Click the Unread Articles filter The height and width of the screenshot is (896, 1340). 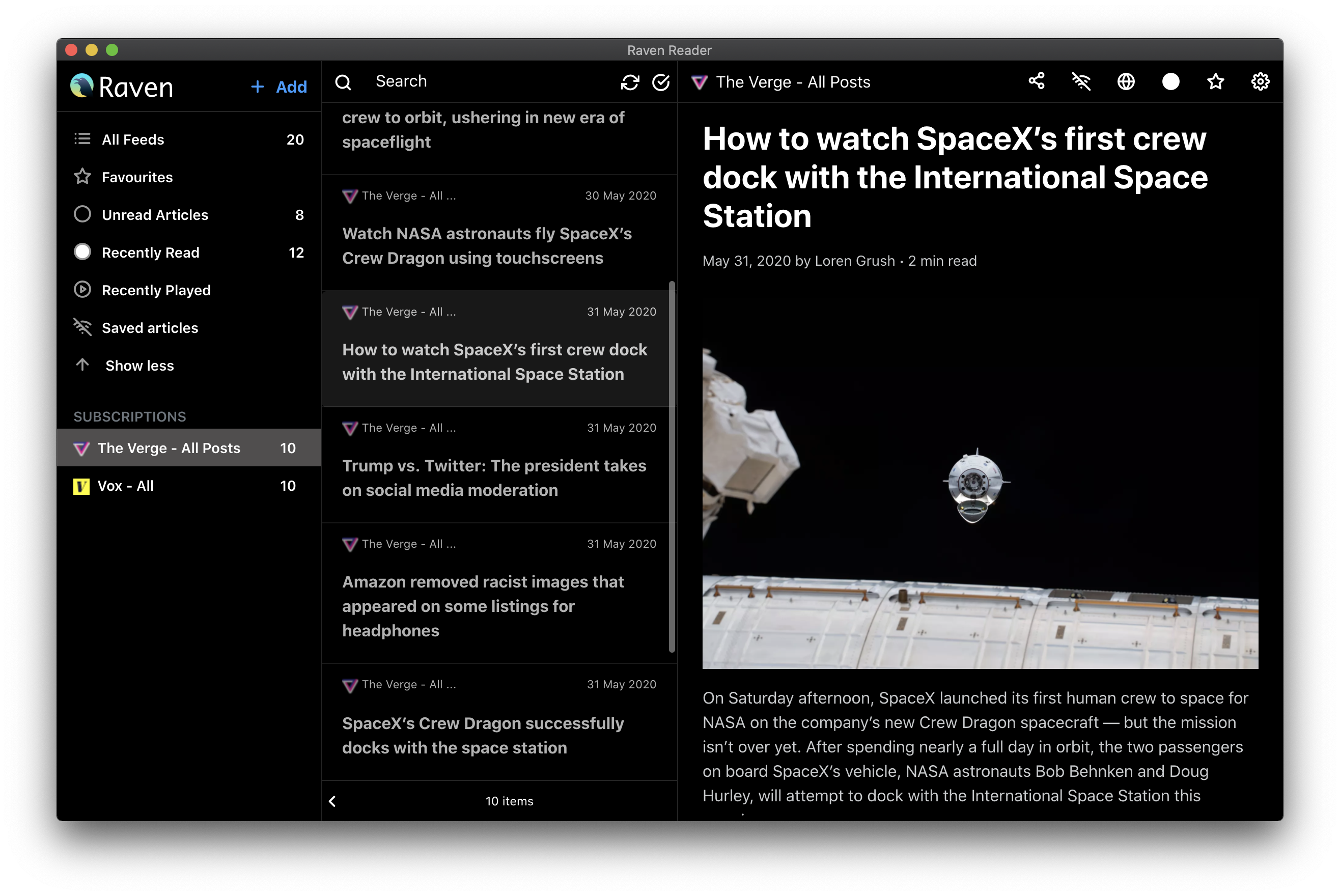[x=154, y=215]
